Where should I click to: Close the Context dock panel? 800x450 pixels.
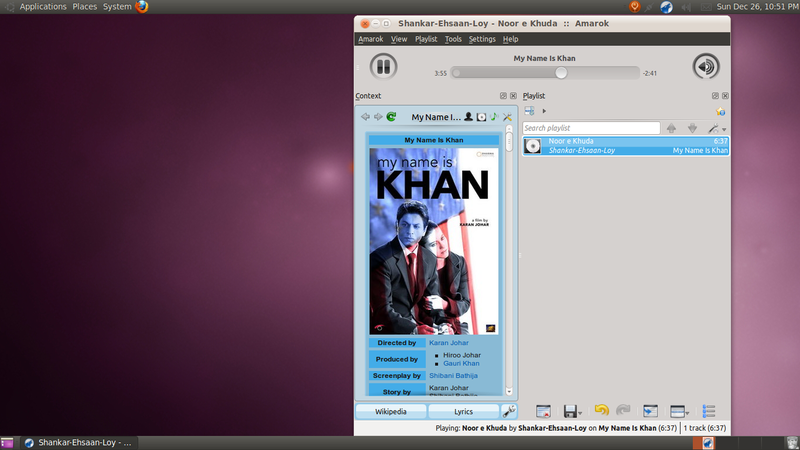tap(513, 96)
